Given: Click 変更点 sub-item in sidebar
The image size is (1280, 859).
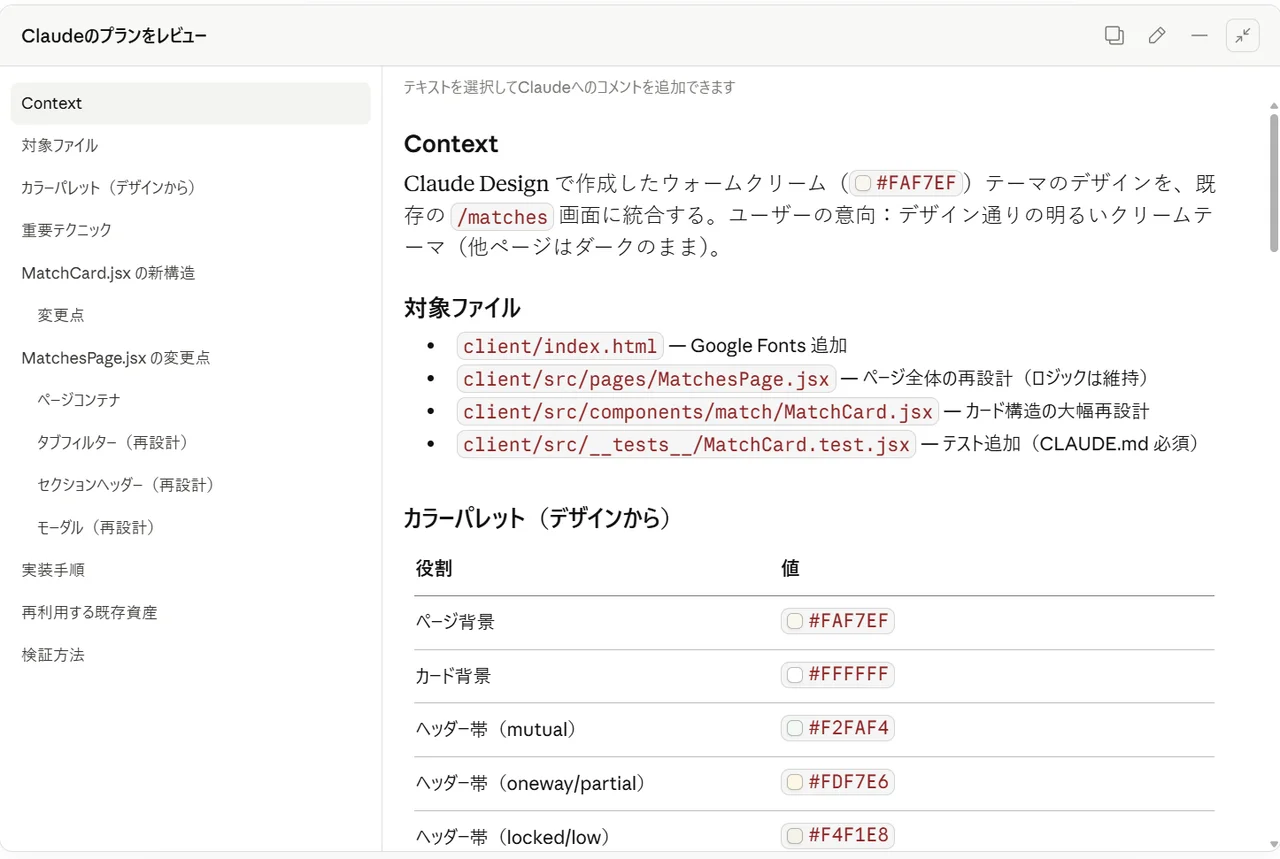Looking at the screenshot, I should point(61,315).
